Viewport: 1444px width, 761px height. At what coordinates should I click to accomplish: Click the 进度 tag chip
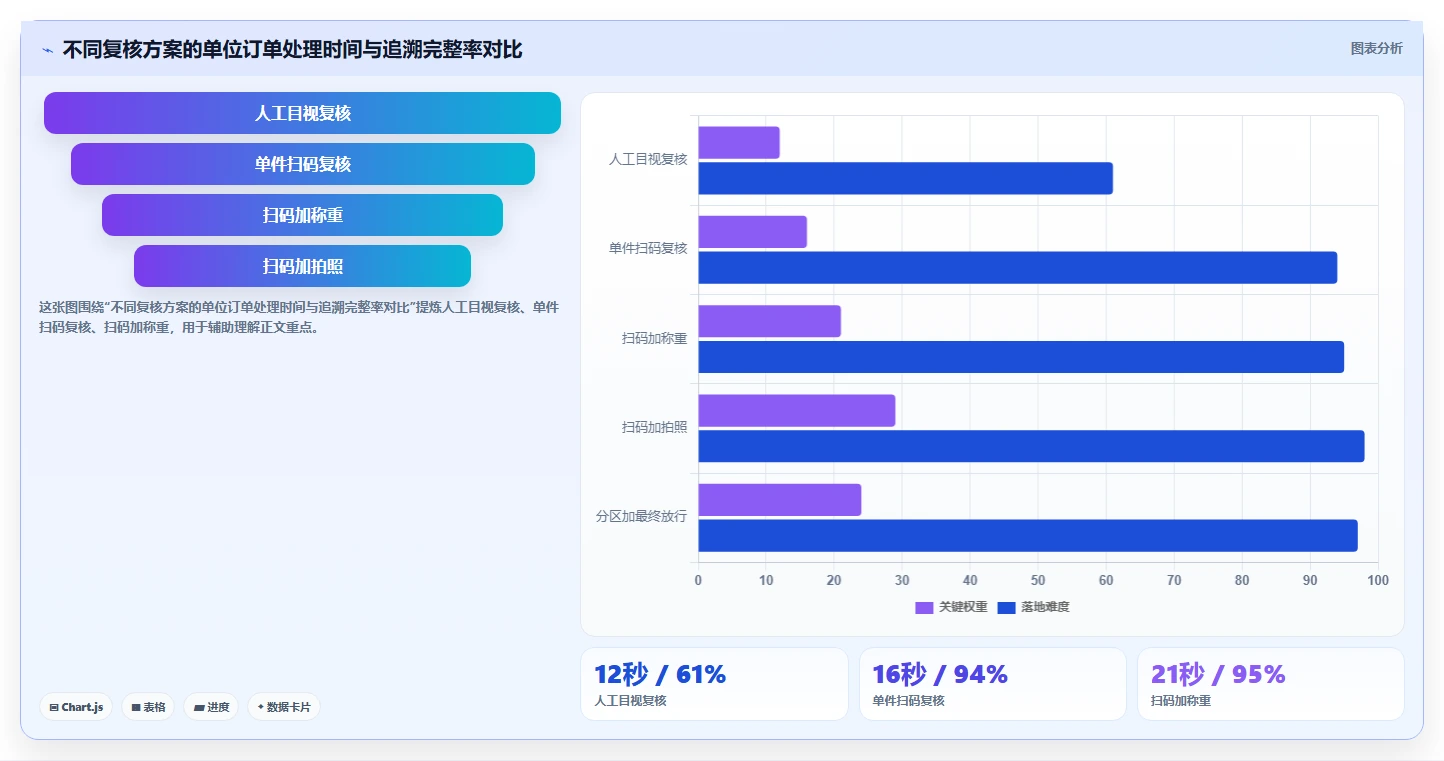(211, 707)
